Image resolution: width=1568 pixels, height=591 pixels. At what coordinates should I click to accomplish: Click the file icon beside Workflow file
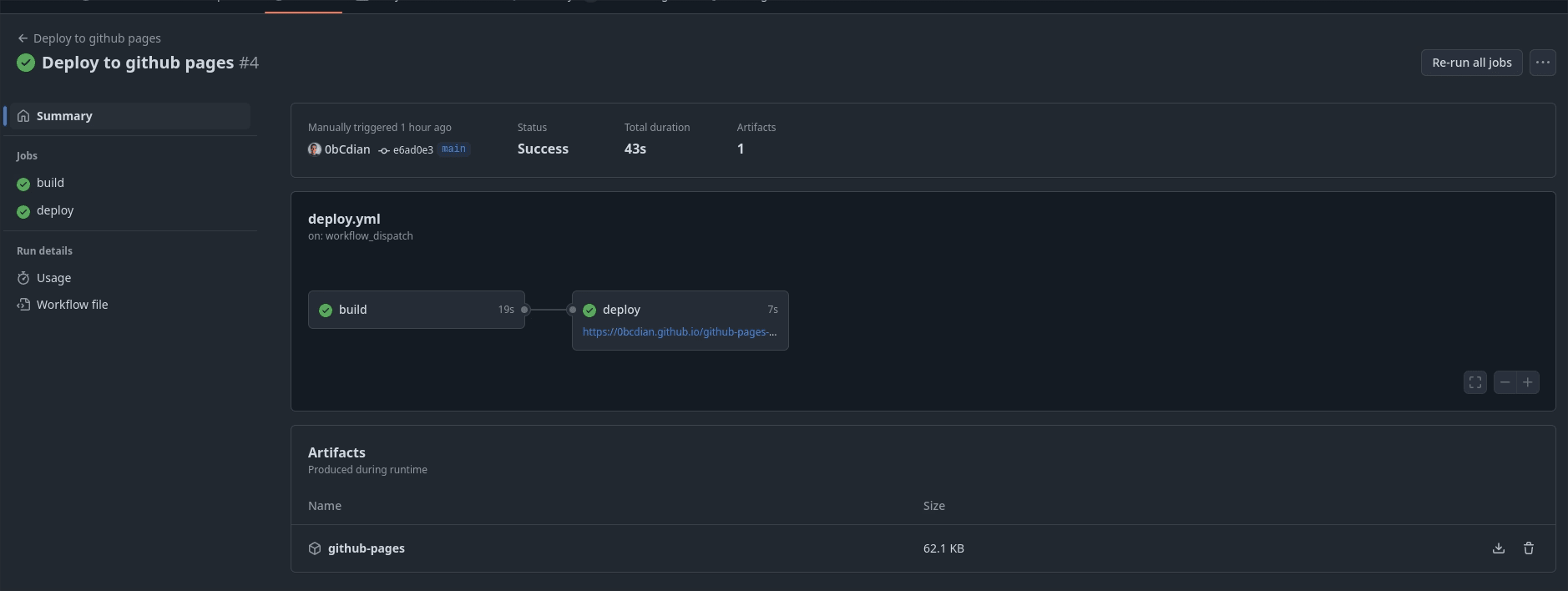coord(23,305)
